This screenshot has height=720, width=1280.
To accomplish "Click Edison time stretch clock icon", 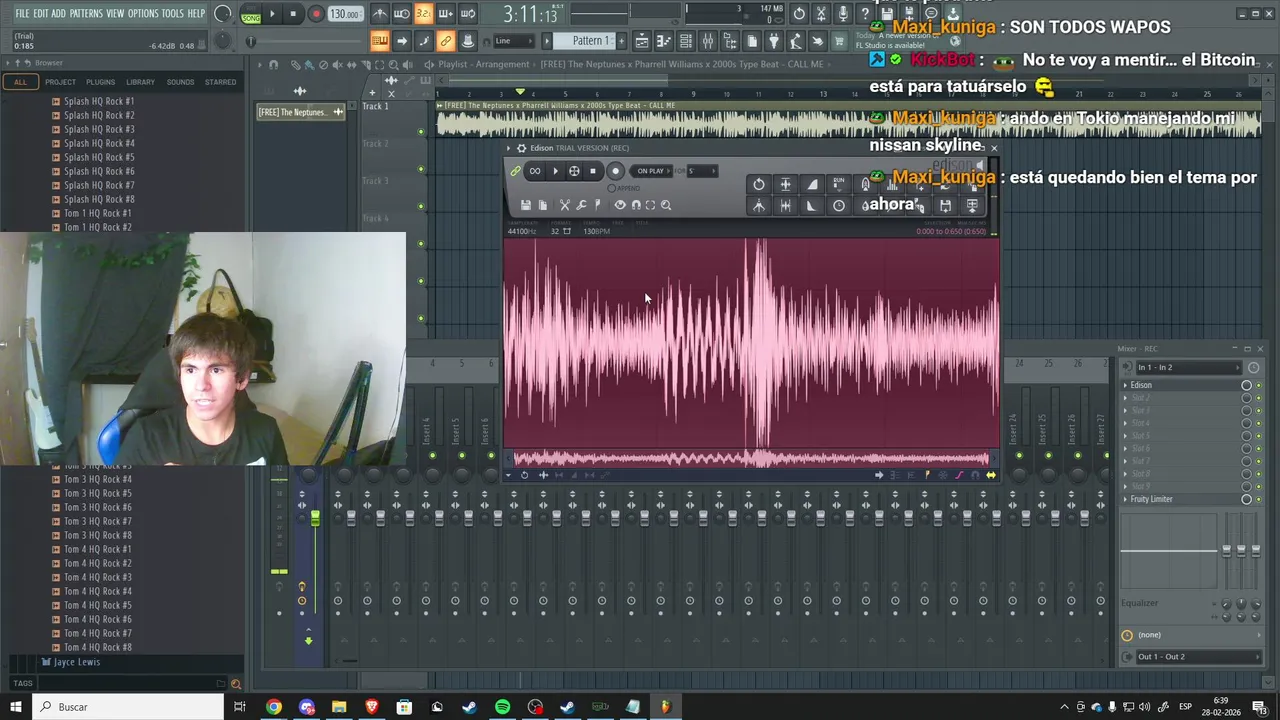I will [x=839, y=206].
